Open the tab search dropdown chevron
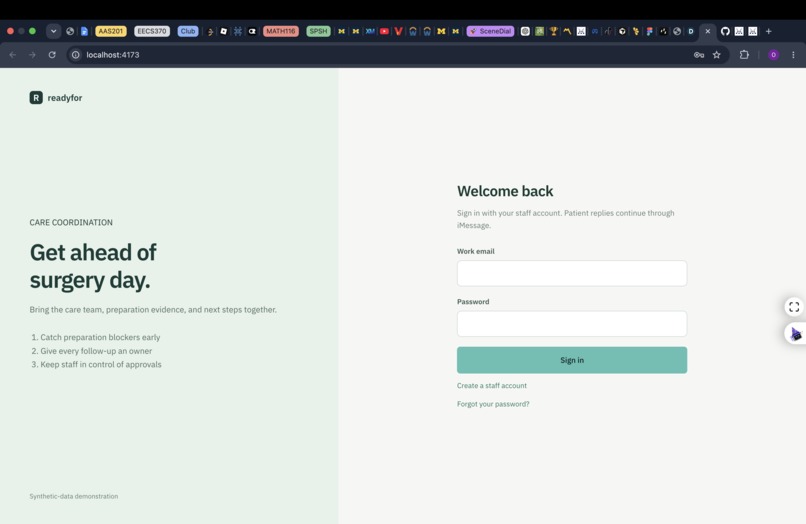The width and height of the screenshot is (806, 524). click(x=53, y=31)
